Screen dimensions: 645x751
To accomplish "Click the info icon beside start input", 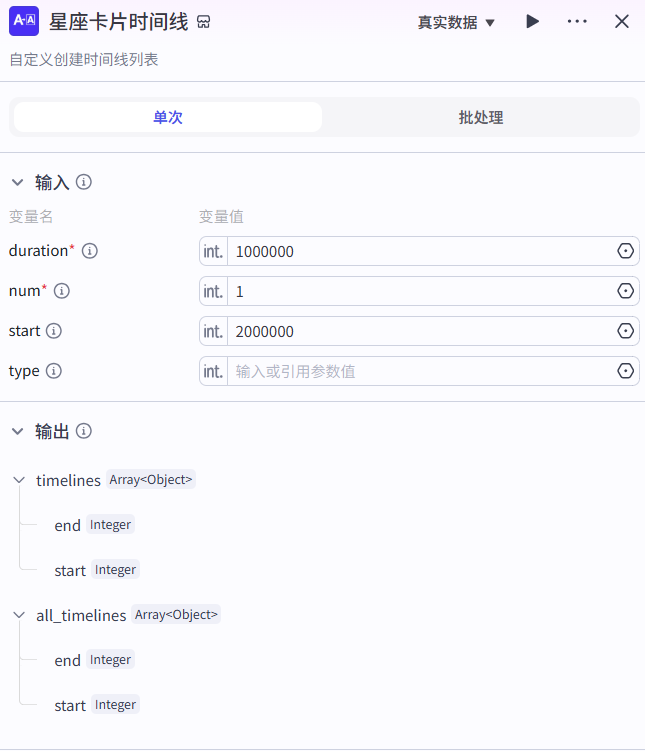I will (54, 331).
